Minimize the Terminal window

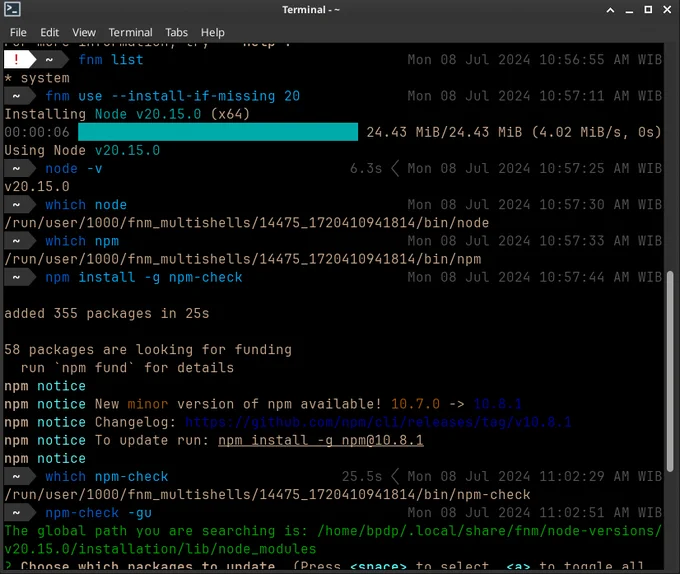click(629, 10)
